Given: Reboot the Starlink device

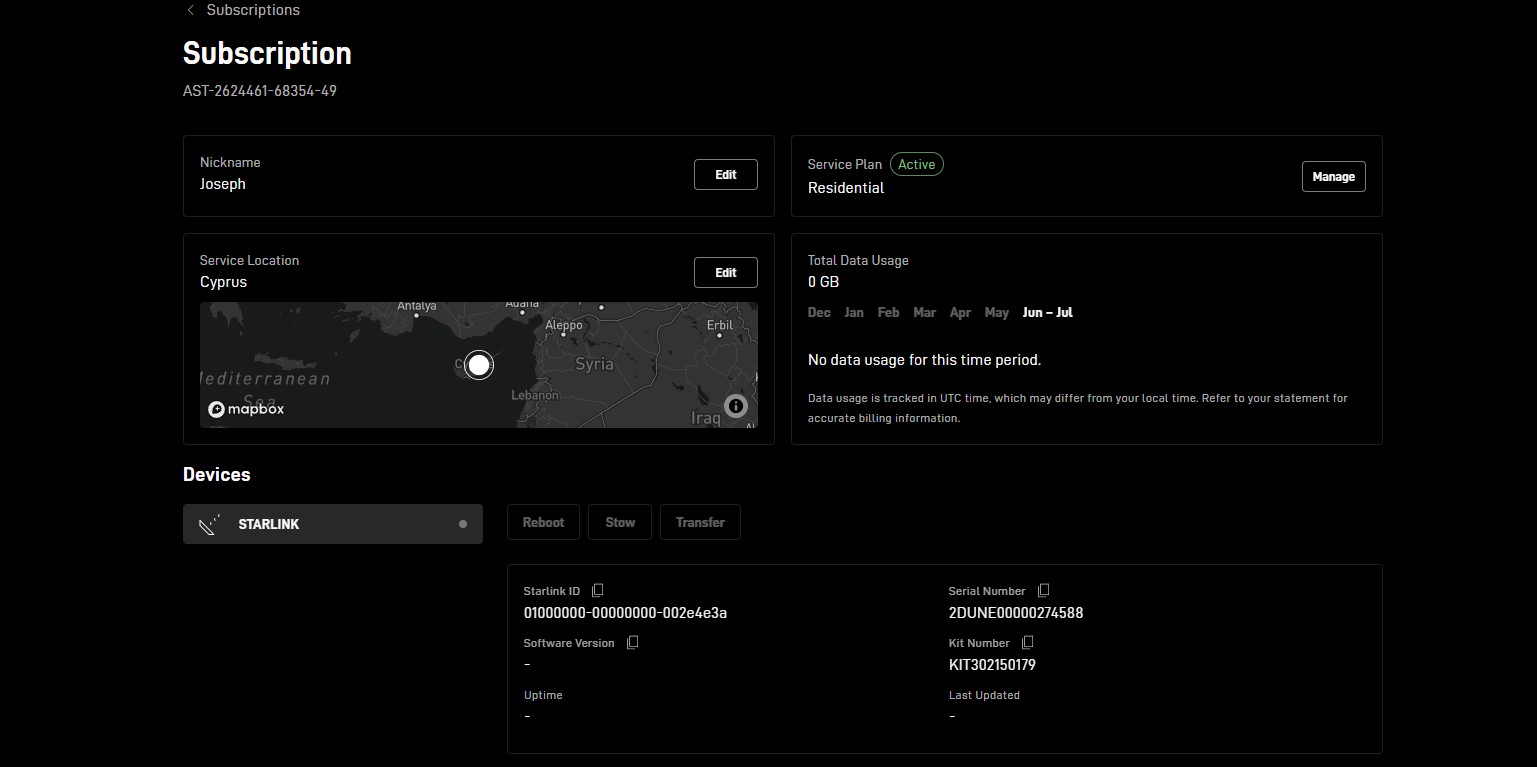Looking at the screenshot, I should point(543,523).
